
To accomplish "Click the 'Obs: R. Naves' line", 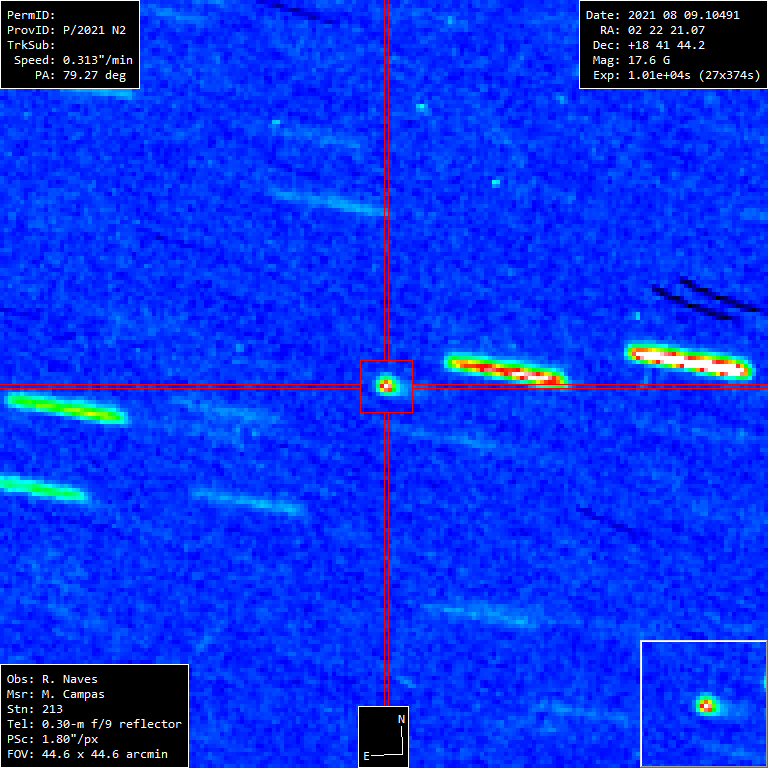I will (x=52, y=679).
